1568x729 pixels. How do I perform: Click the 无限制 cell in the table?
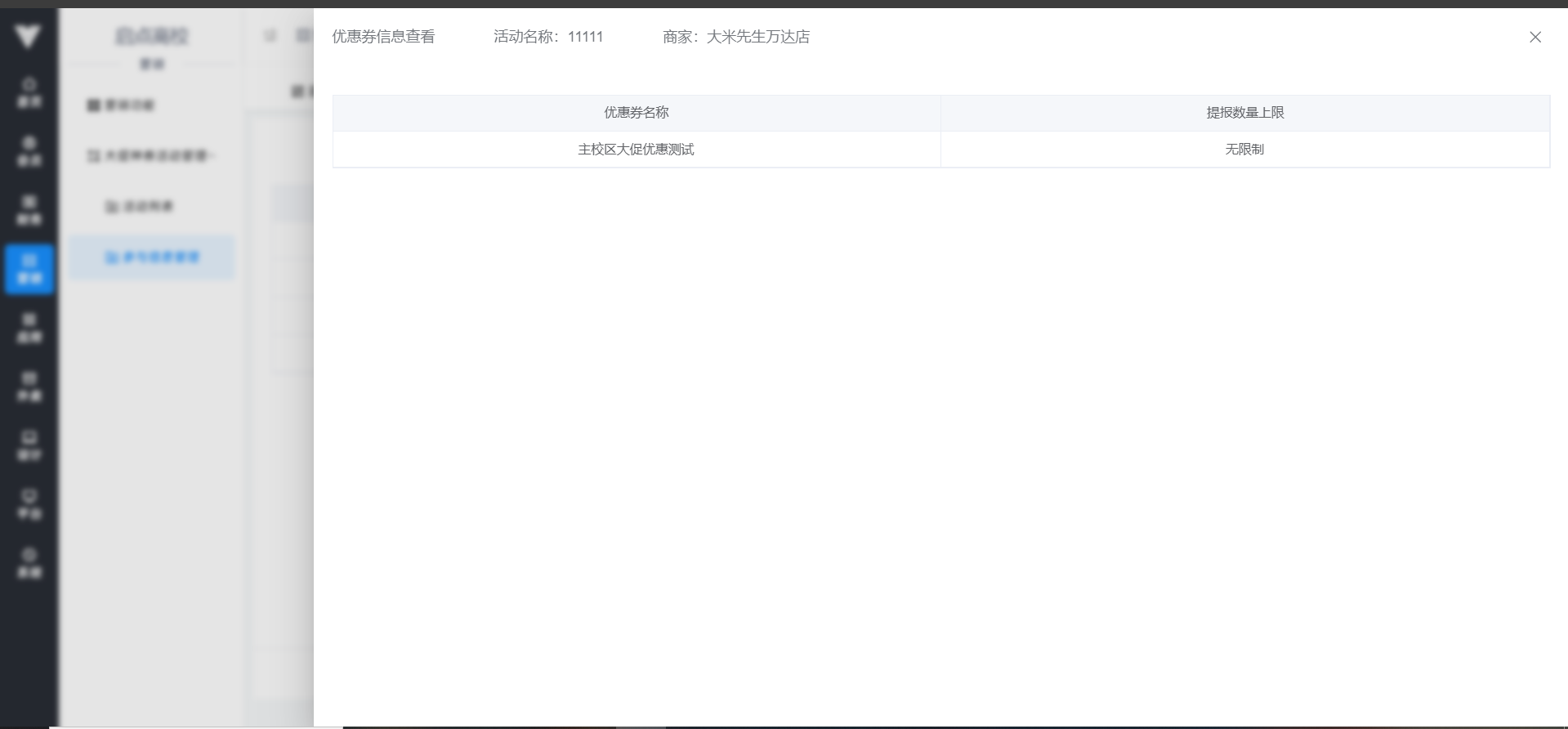point(1244,150)
